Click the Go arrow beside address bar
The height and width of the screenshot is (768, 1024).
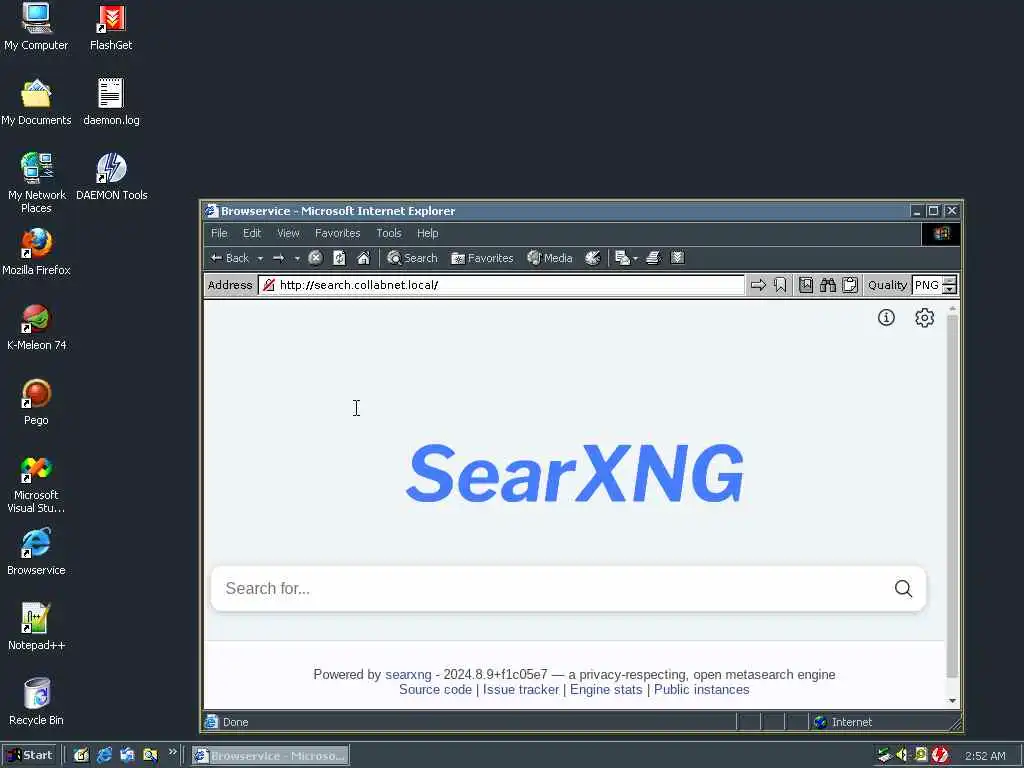point(758,285)
